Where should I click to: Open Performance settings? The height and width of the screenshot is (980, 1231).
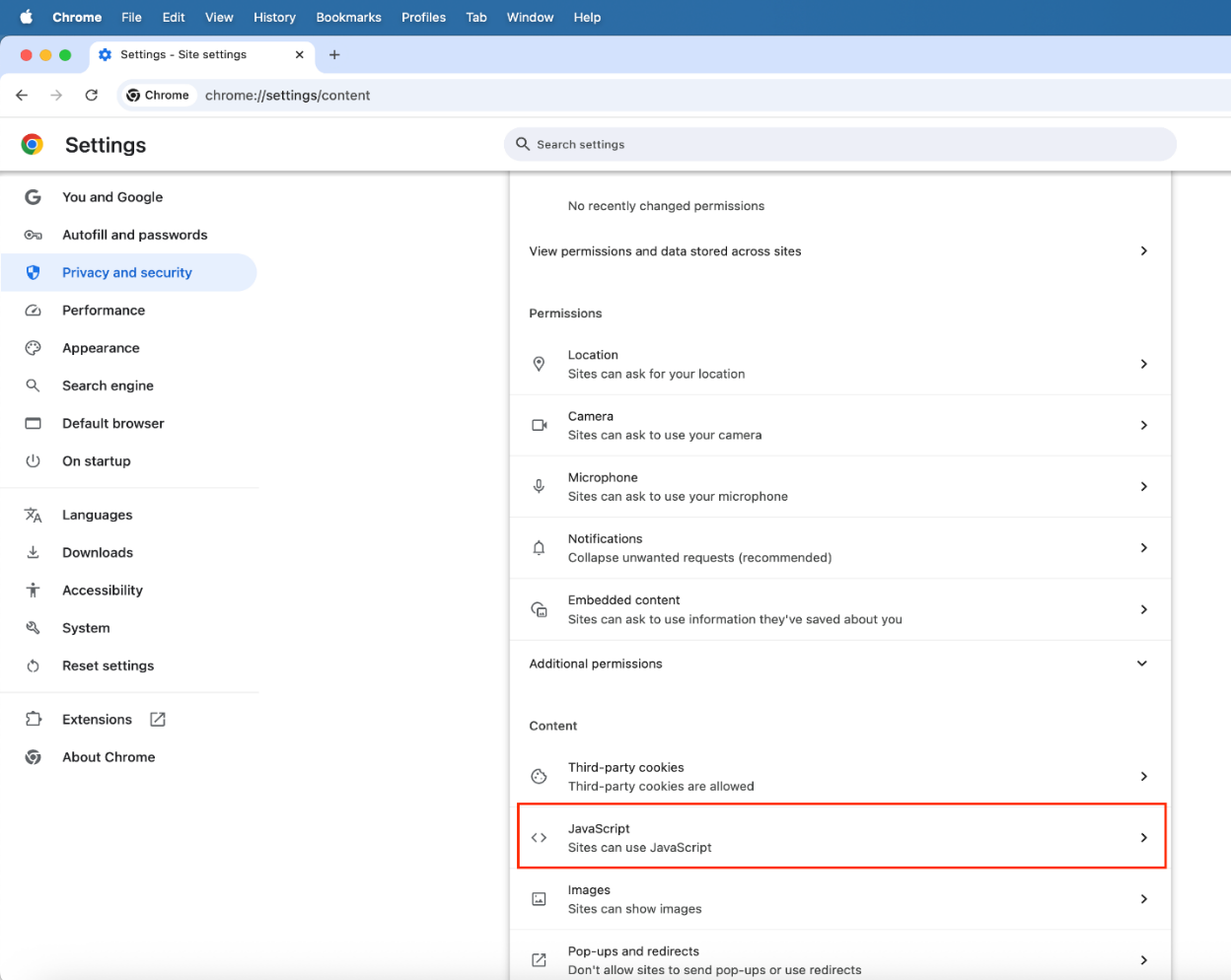(128, 310)
